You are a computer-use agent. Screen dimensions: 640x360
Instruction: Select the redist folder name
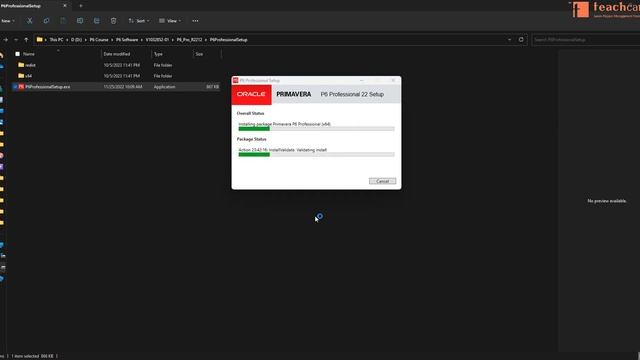(x=31, y=65)
